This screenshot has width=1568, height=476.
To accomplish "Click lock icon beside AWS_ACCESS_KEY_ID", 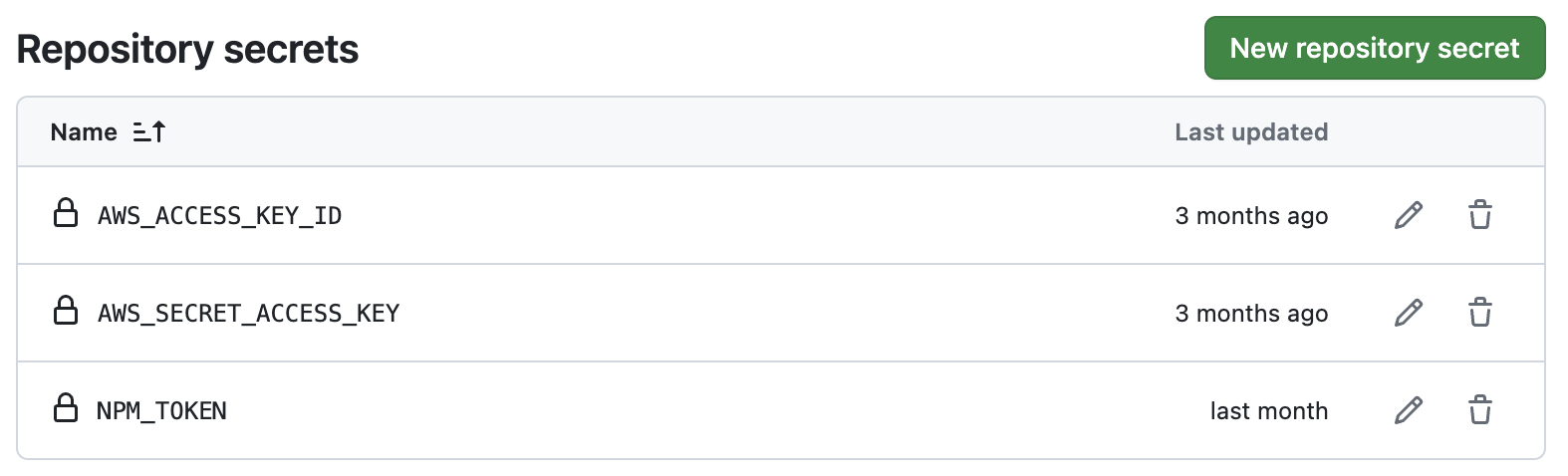I will pos(66,214).
